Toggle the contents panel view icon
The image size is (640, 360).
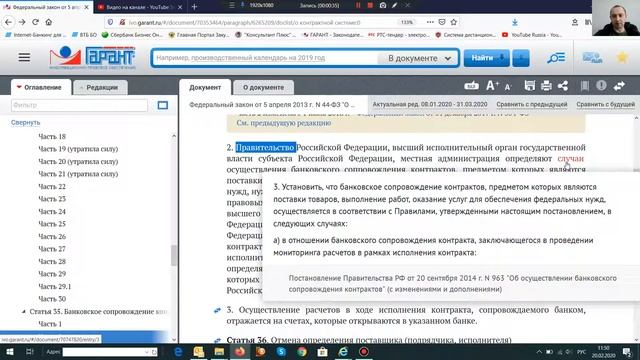tap(162, 105)
